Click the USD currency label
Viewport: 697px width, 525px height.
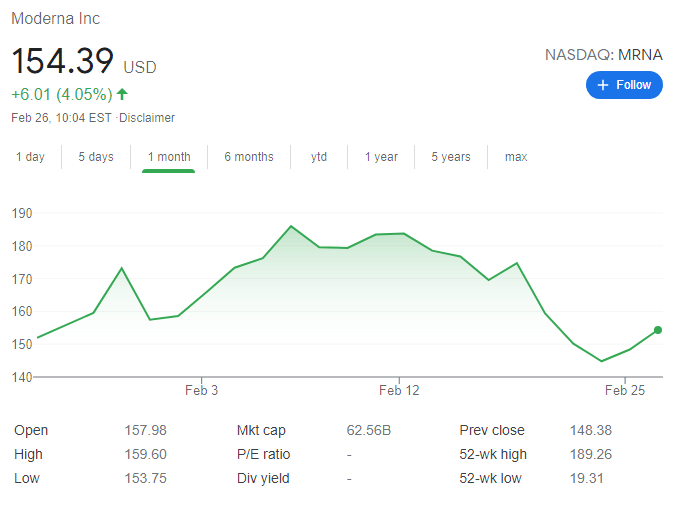coord(140,68)
